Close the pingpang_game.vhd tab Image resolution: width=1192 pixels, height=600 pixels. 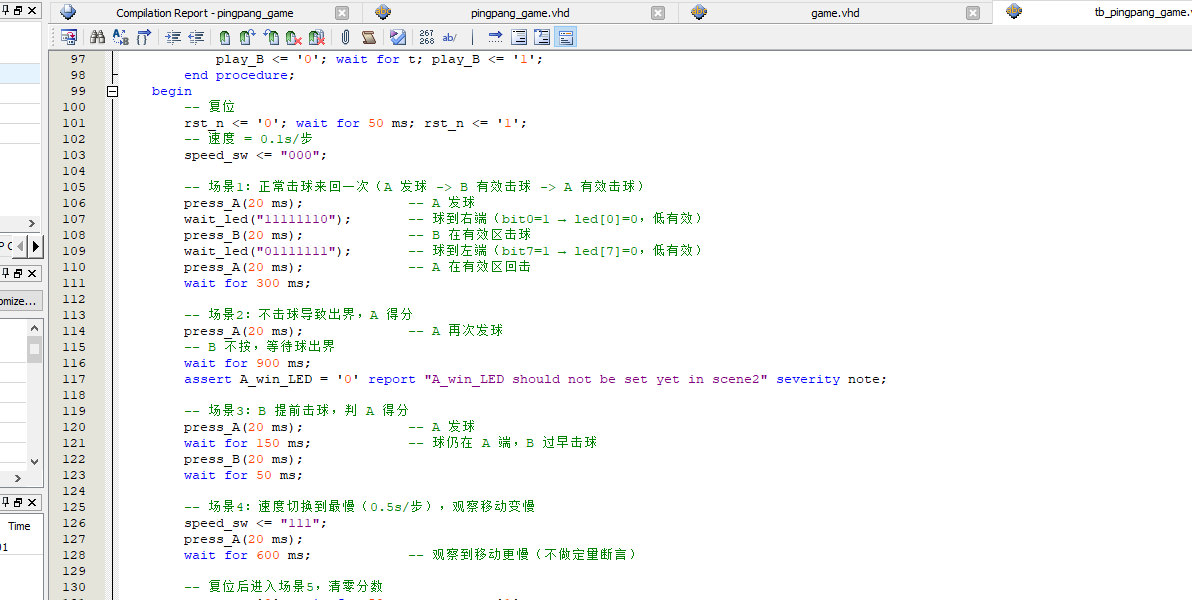pos(658,13)
